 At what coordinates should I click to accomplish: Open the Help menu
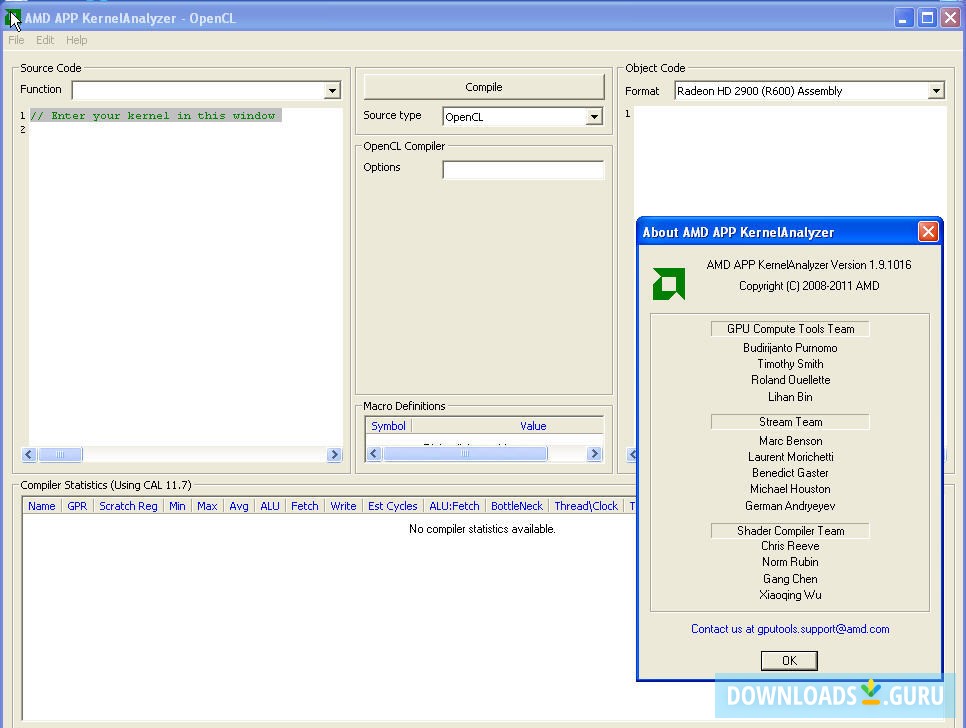(76, 40)
